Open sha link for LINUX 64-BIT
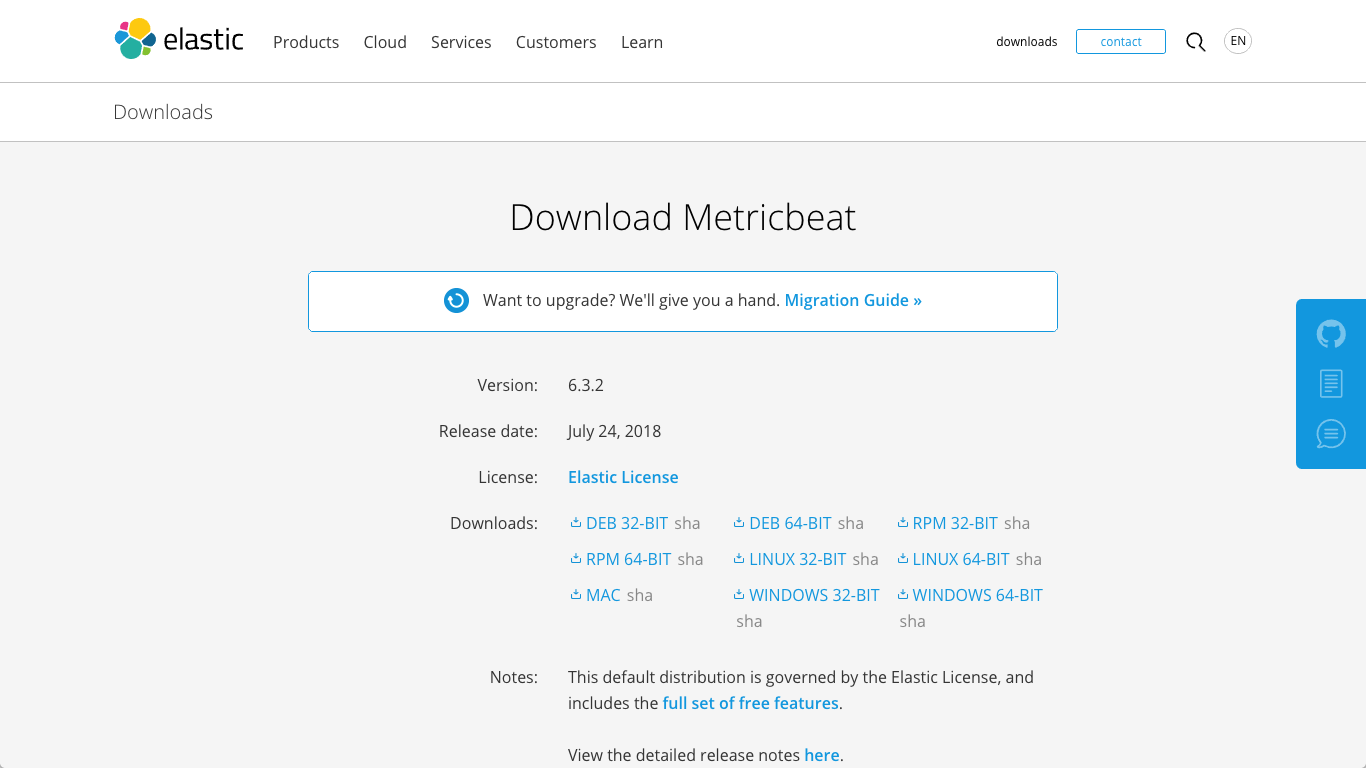The width and height of the screenshot is (1366, 768). pos(1029,559)
